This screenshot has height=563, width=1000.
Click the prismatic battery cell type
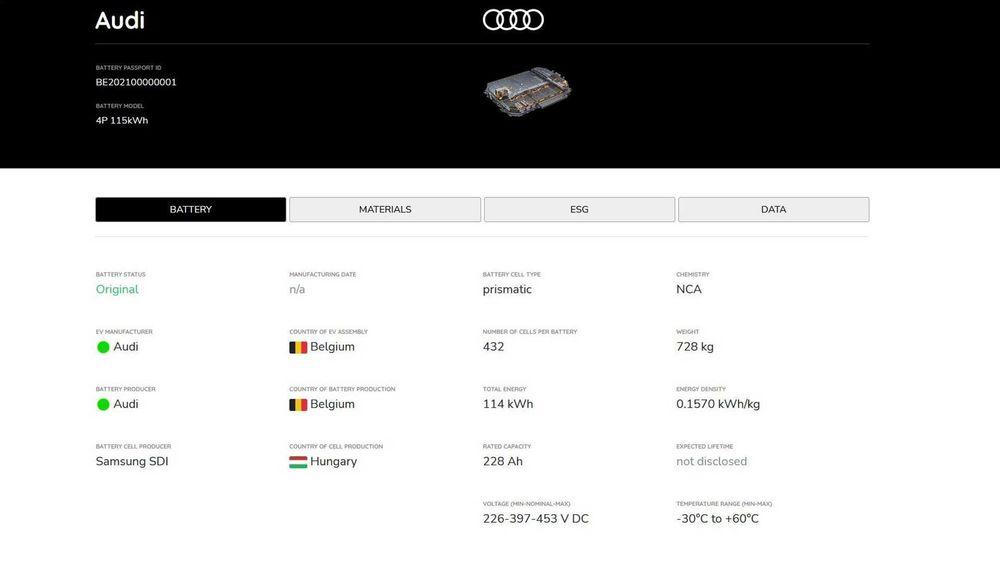[x=507, y=290]
